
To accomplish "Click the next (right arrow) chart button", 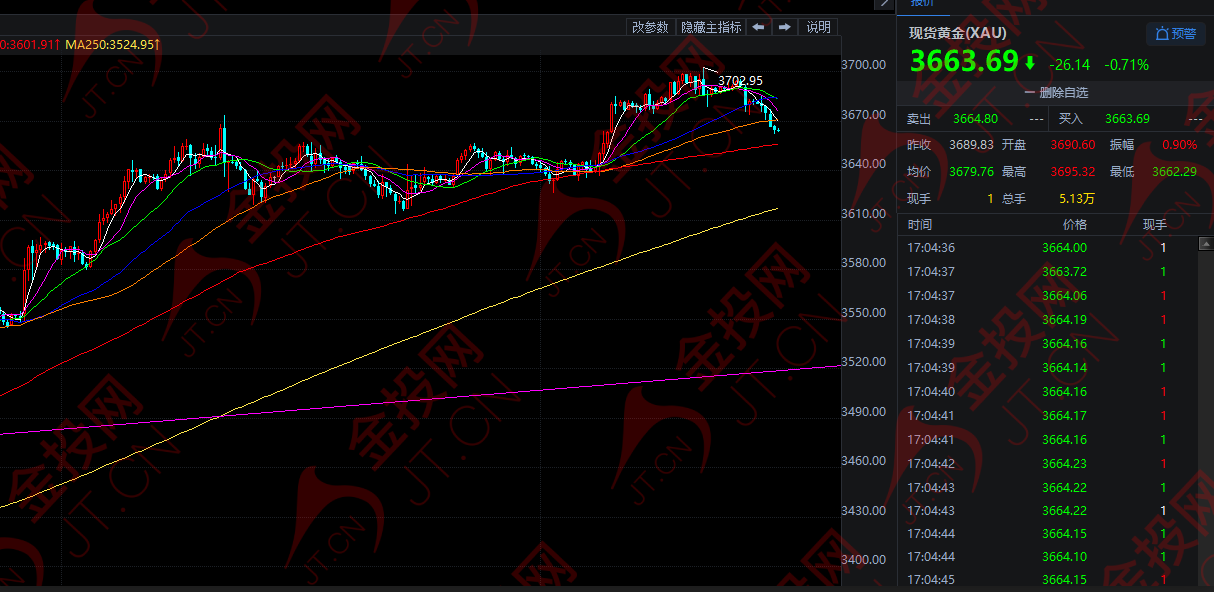I will click(785, 27).
